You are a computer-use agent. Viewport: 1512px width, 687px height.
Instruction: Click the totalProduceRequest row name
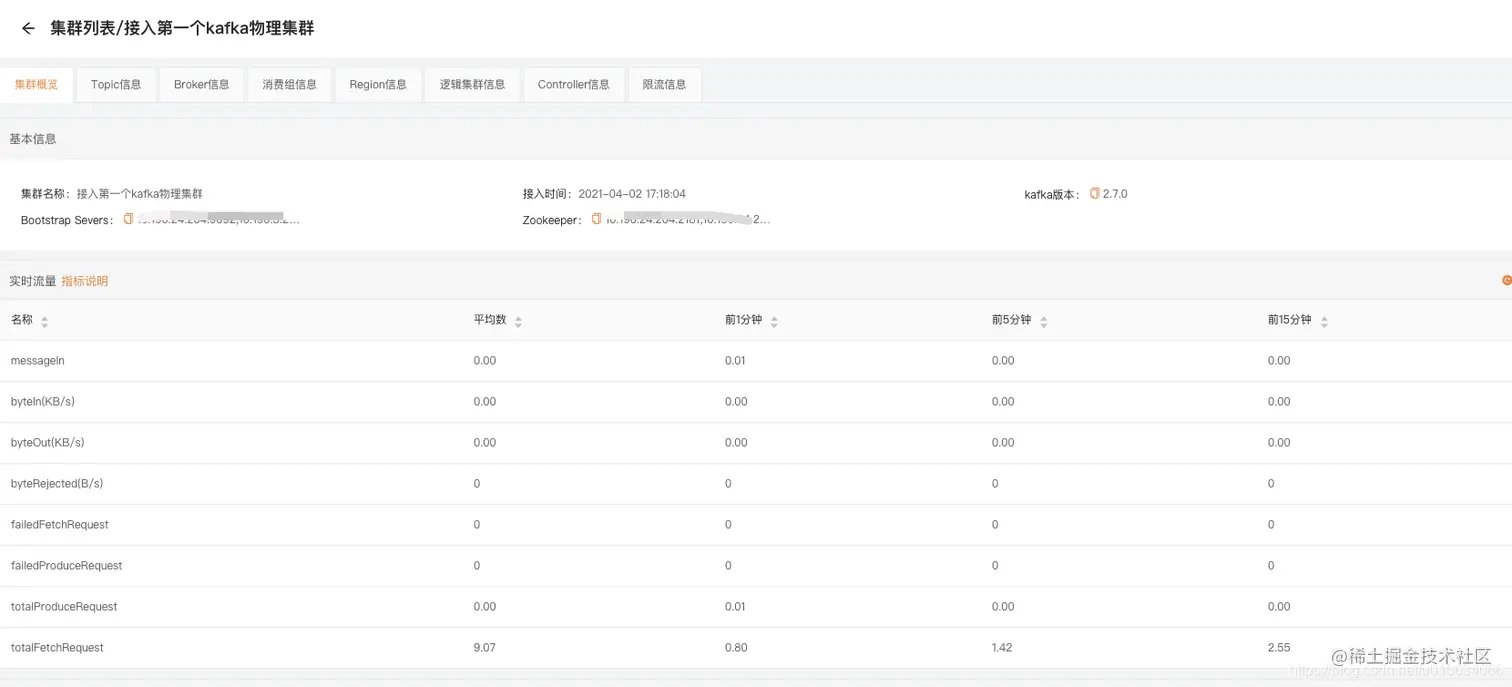point(64,606)
